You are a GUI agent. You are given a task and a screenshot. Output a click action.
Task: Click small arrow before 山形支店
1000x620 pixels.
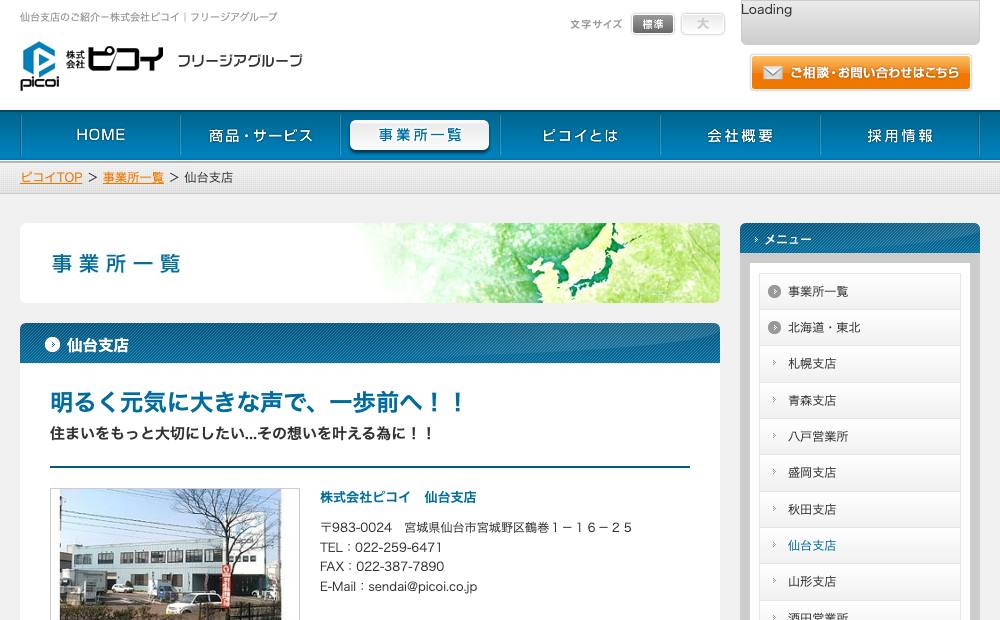(774, 581)
